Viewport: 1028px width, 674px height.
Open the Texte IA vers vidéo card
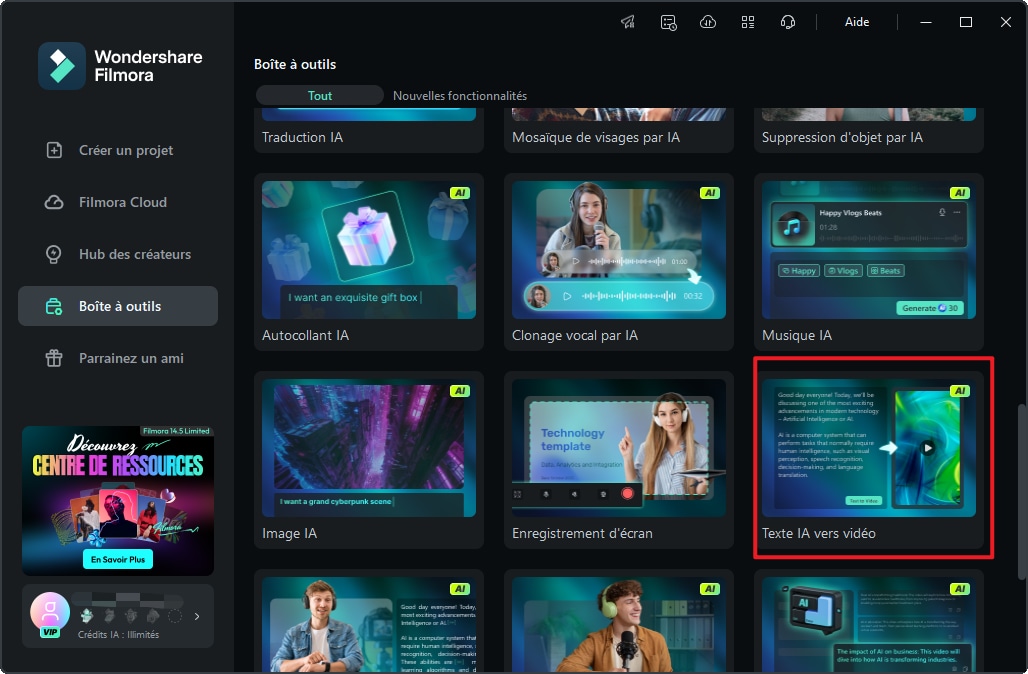[869, 460]
